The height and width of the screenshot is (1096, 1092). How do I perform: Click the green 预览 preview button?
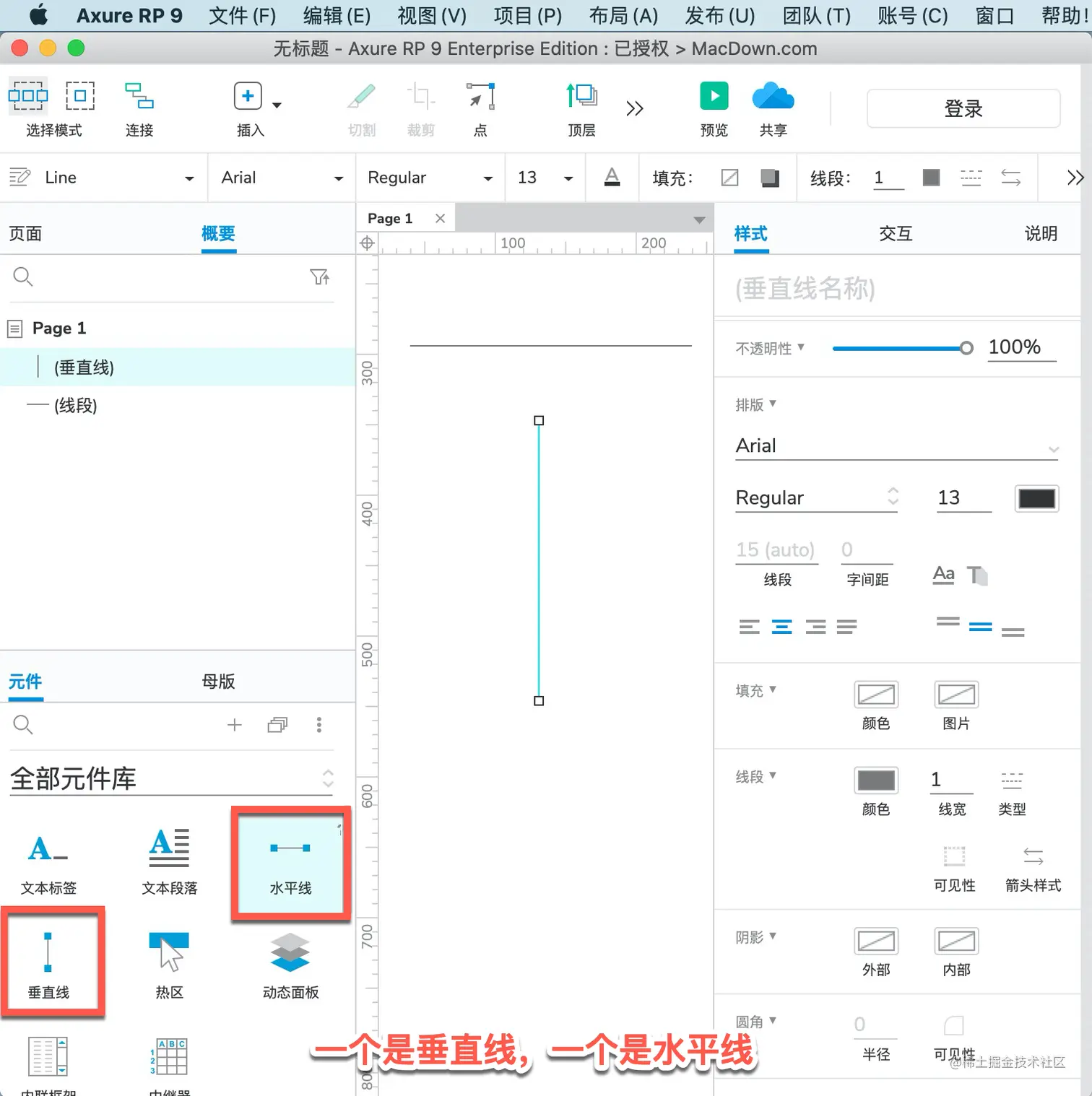tap(714, 95)
